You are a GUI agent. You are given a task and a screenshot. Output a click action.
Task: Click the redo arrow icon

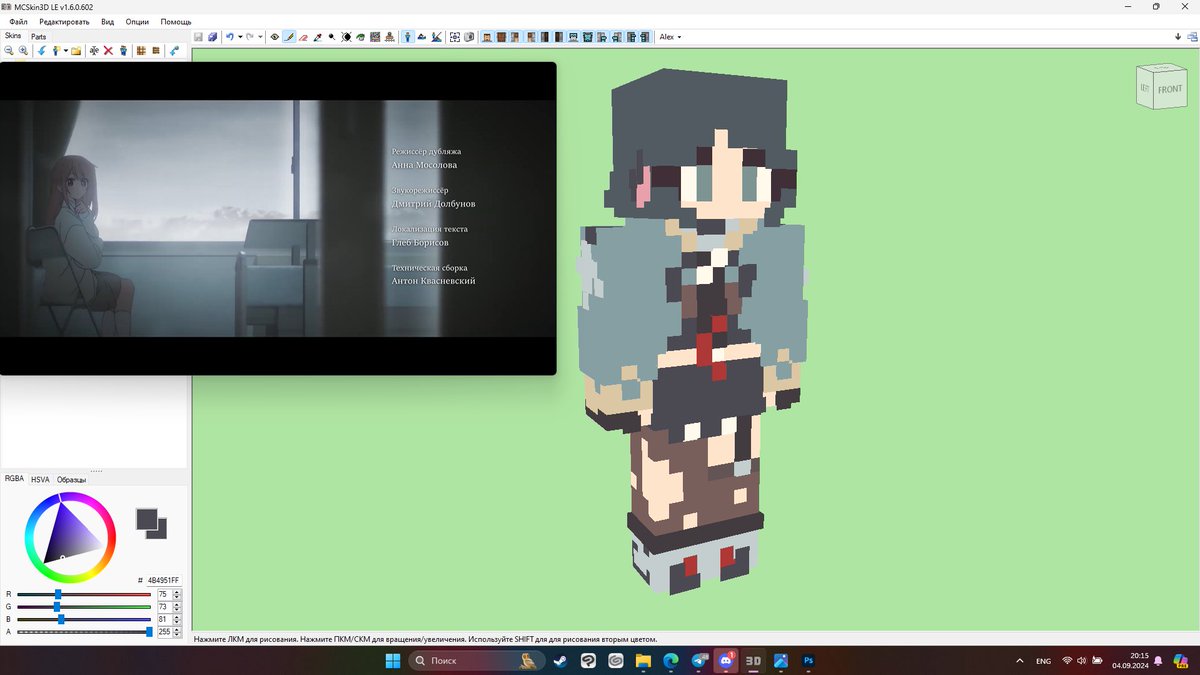click(250, 37)
